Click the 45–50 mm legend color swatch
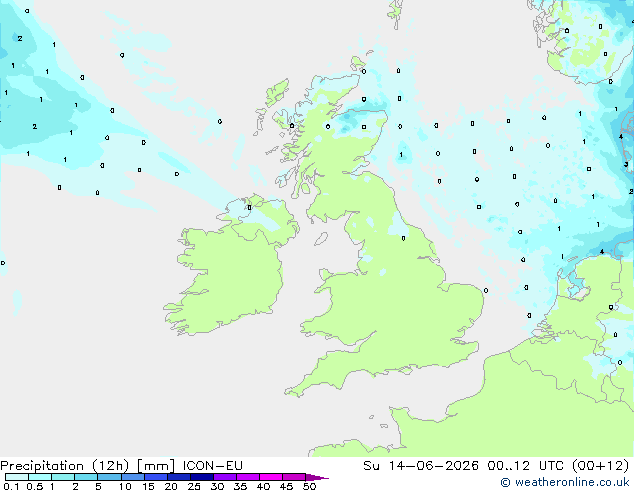The width and height of the screenshot is (634, 490). point(294,477)
